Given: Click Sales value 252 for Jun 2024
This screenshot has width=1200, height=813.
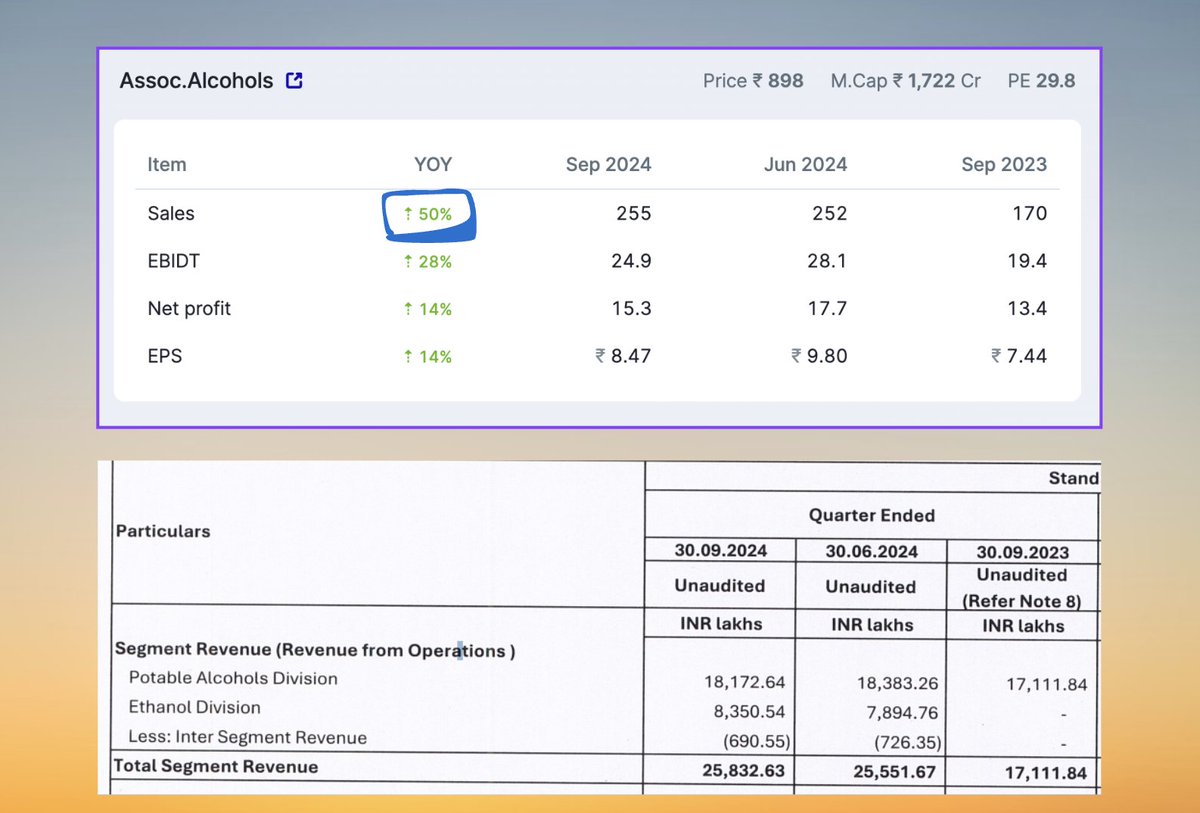Looking at the screenshot, I should 830,213.
